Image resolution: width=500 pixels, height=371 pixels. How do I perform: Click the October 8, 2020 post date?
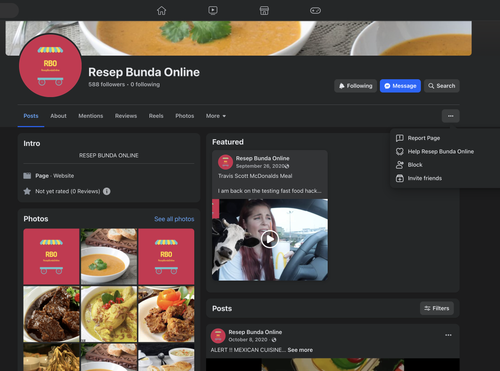click(x=248, y=340)
